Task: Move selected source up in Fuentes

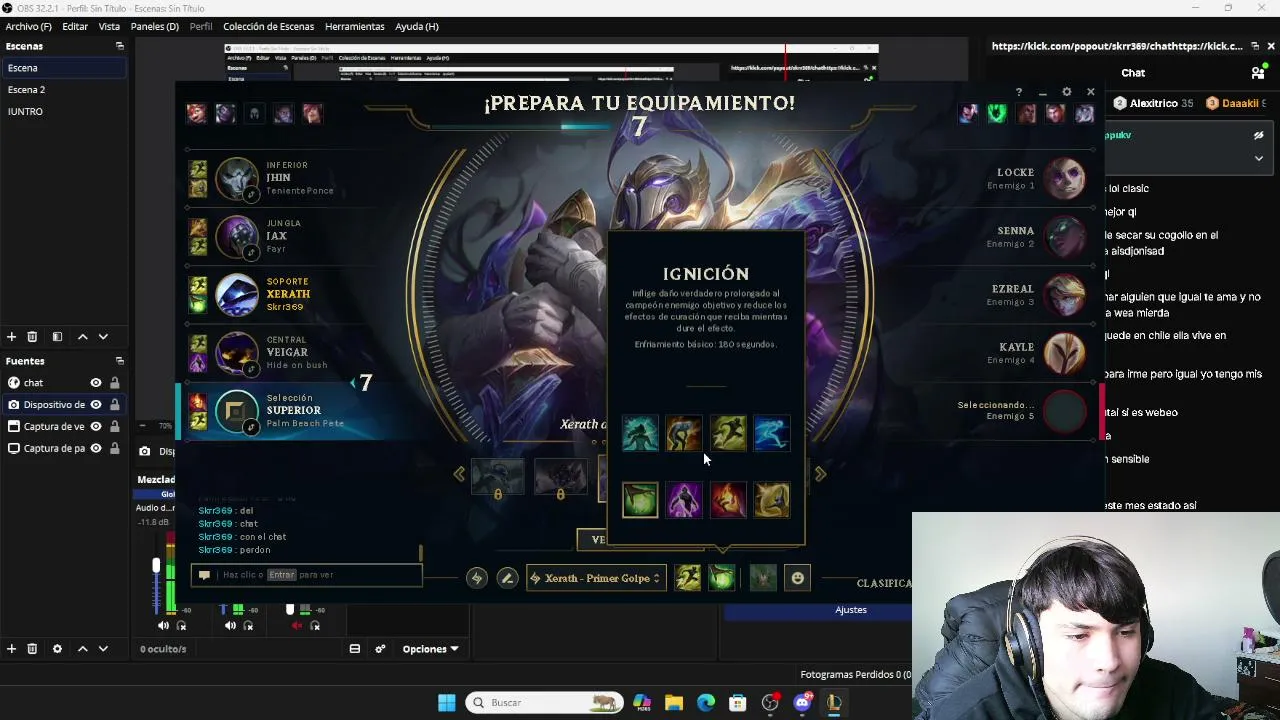Action: (x=83, y=649)
